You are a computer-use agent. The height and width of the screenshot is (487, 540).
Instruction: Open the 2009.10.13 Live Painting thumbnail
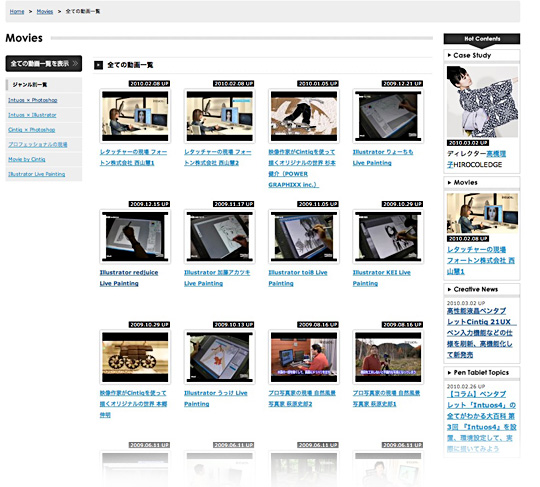click(220, 357)
